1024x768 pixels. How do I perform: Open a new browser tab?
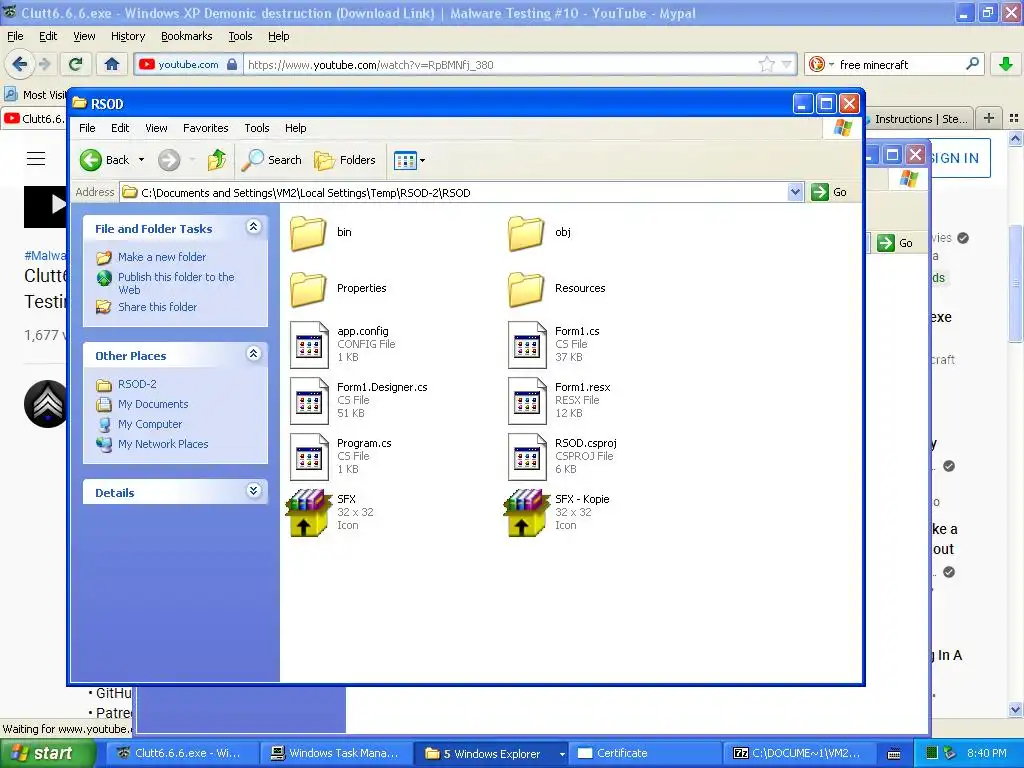click(989, 118)
